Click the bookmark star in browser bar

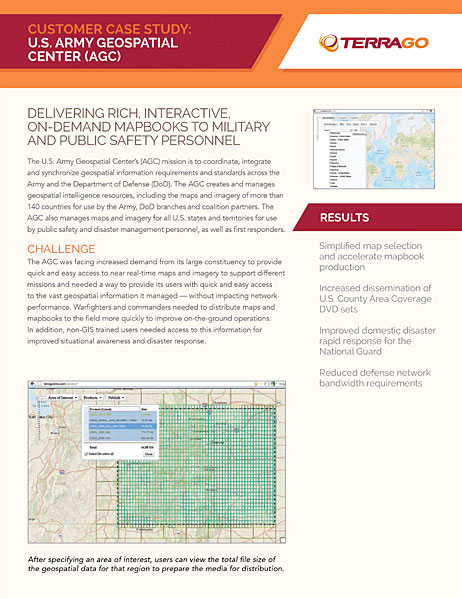[x=256, y=384]
